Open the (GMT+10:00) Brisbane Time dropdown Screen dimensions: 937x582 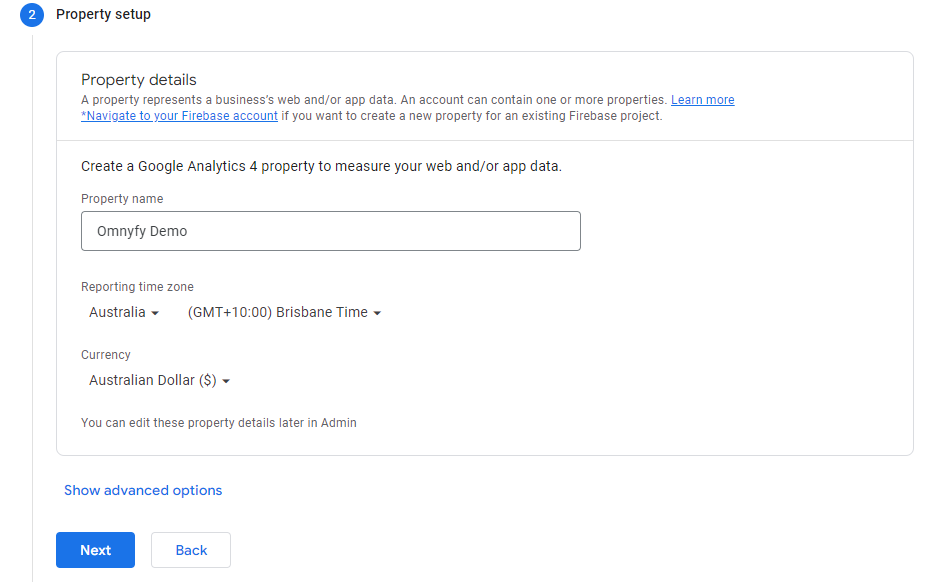pos(284,313)
